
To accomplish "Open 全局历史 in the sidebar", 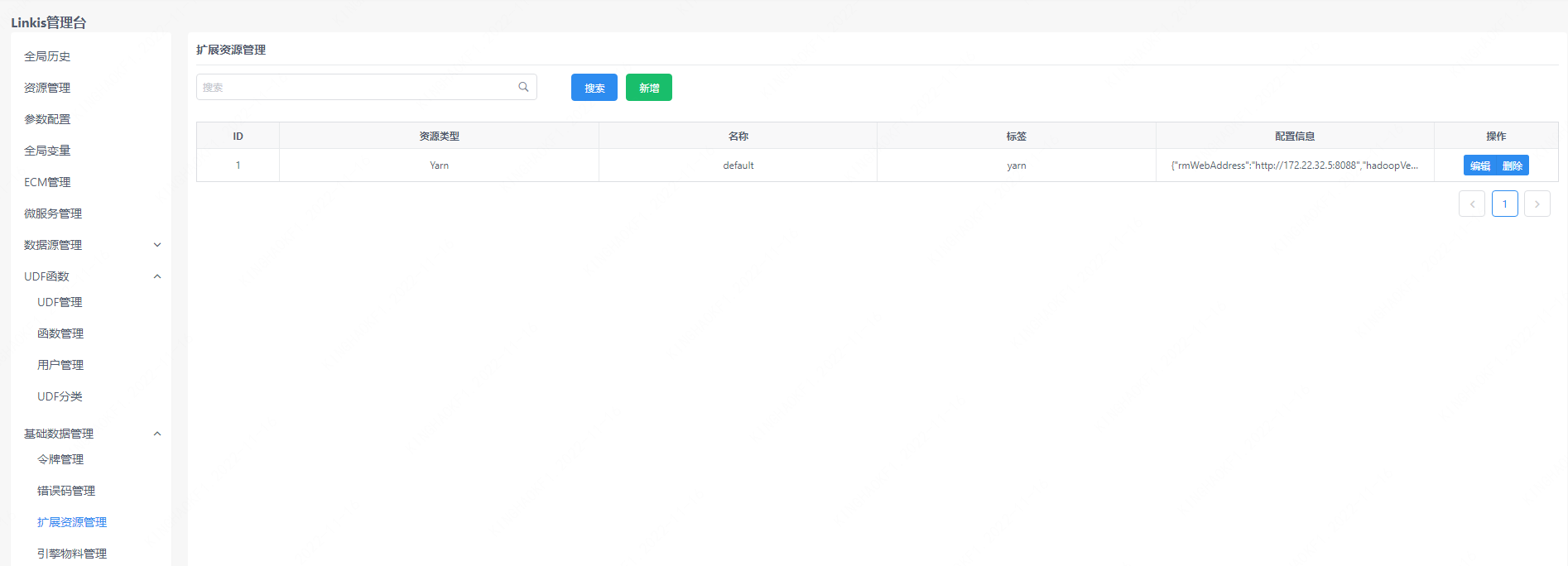I will click(47, 56).
